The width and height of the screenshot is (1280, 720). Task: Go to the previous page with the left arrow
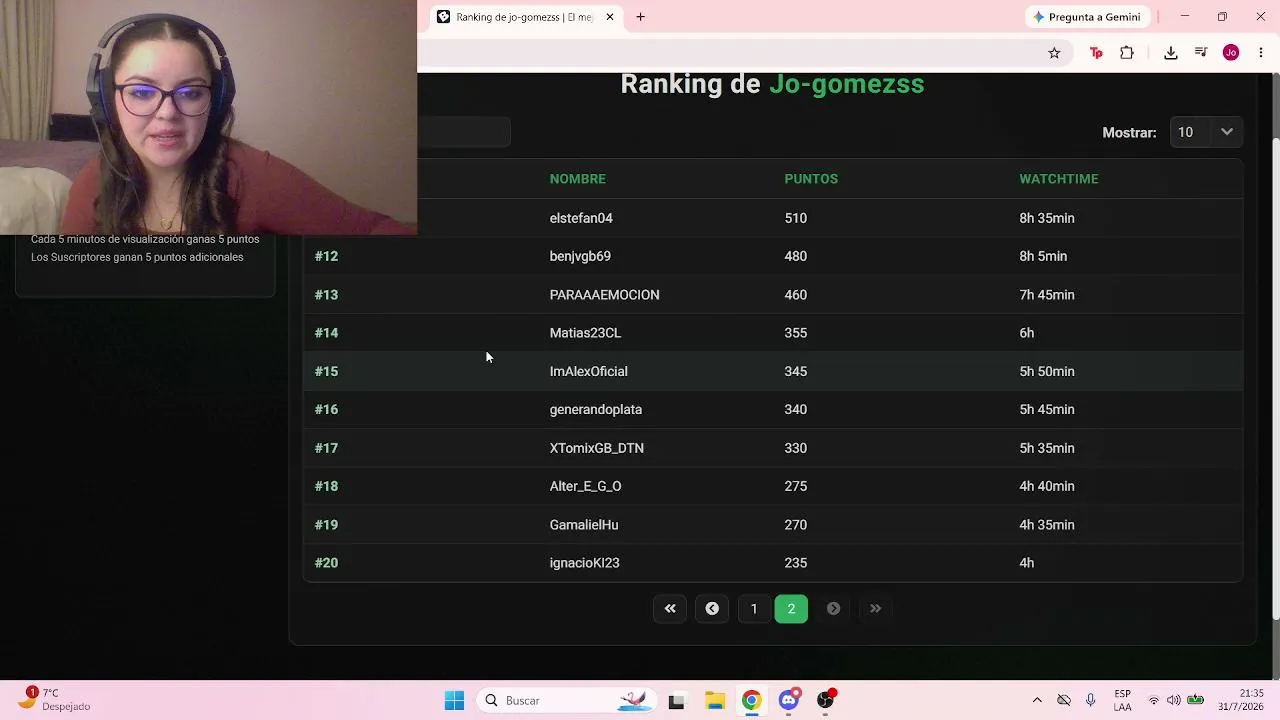pos(712,608)
